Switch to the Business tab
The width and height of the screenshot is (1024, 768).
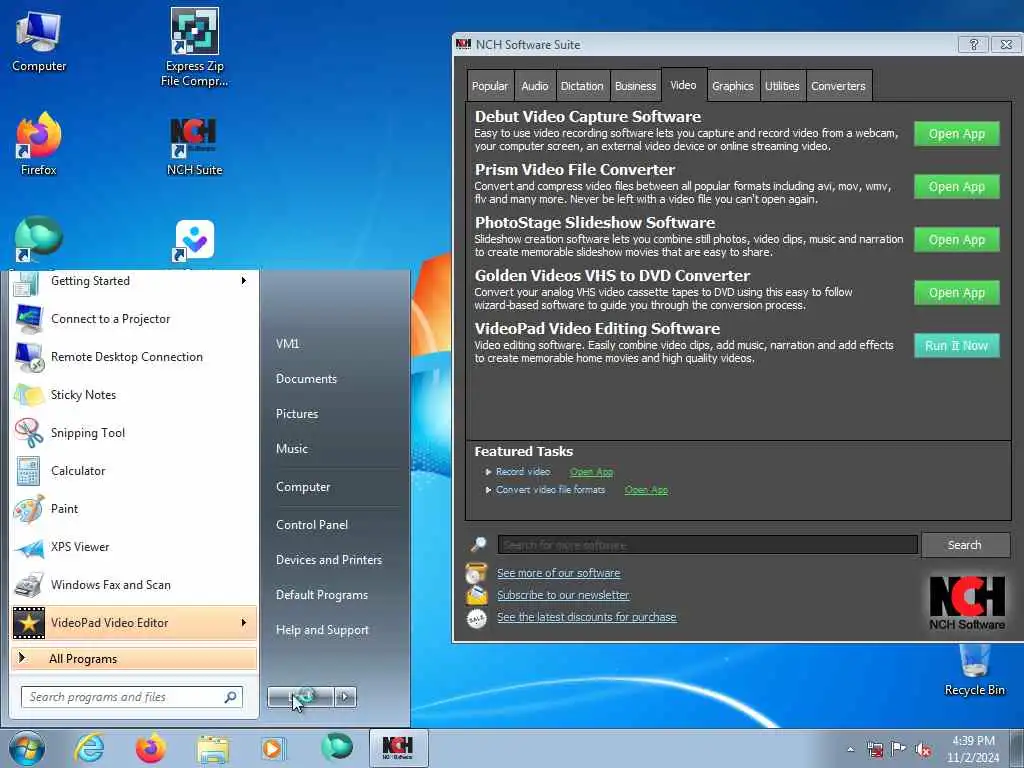(x=635, y=86)
